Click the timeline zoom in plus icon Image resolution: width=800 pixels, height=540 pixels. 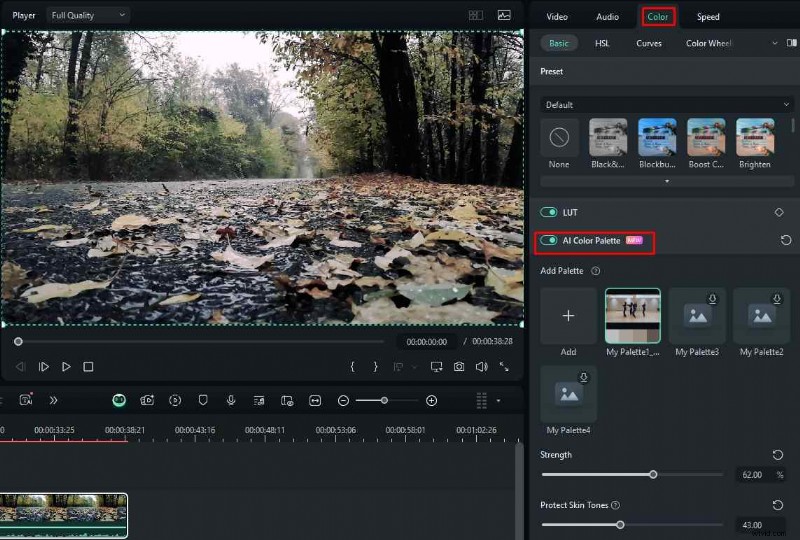[x=431, y=400]
